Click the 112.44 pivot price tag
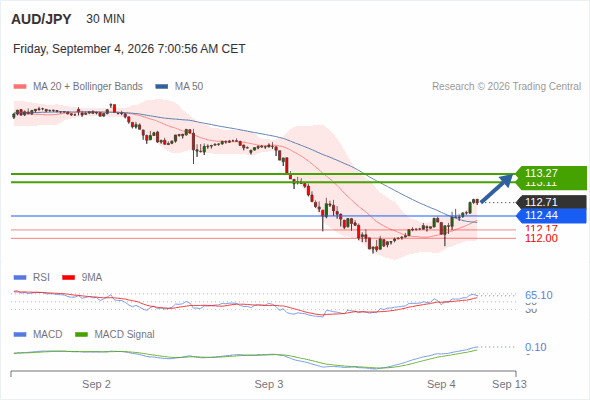 point(551,216)
